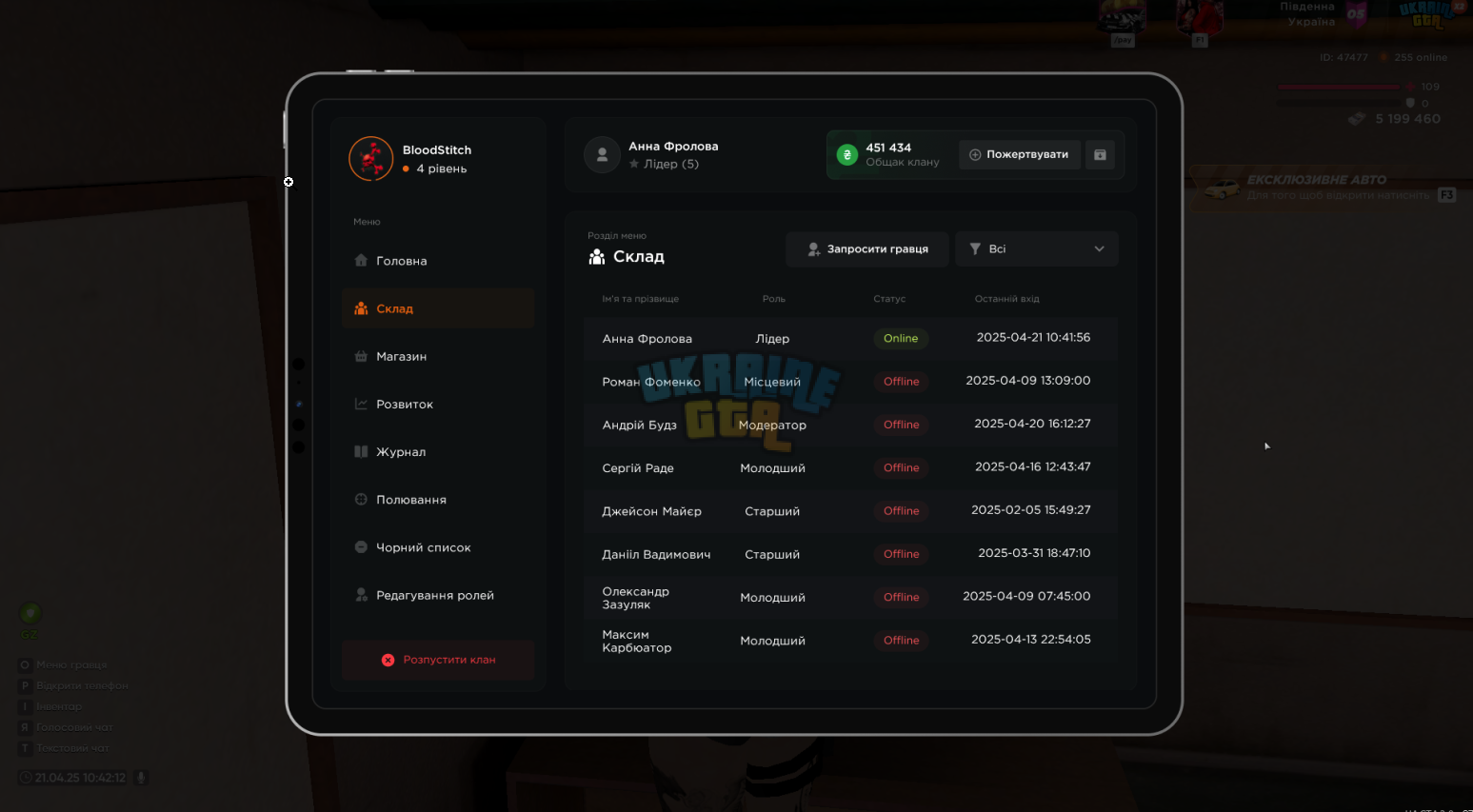Click the Розпустити клан button
The height and width of the screenshot is (812, 1473).
pyautogui.click(x=438, y=660)
